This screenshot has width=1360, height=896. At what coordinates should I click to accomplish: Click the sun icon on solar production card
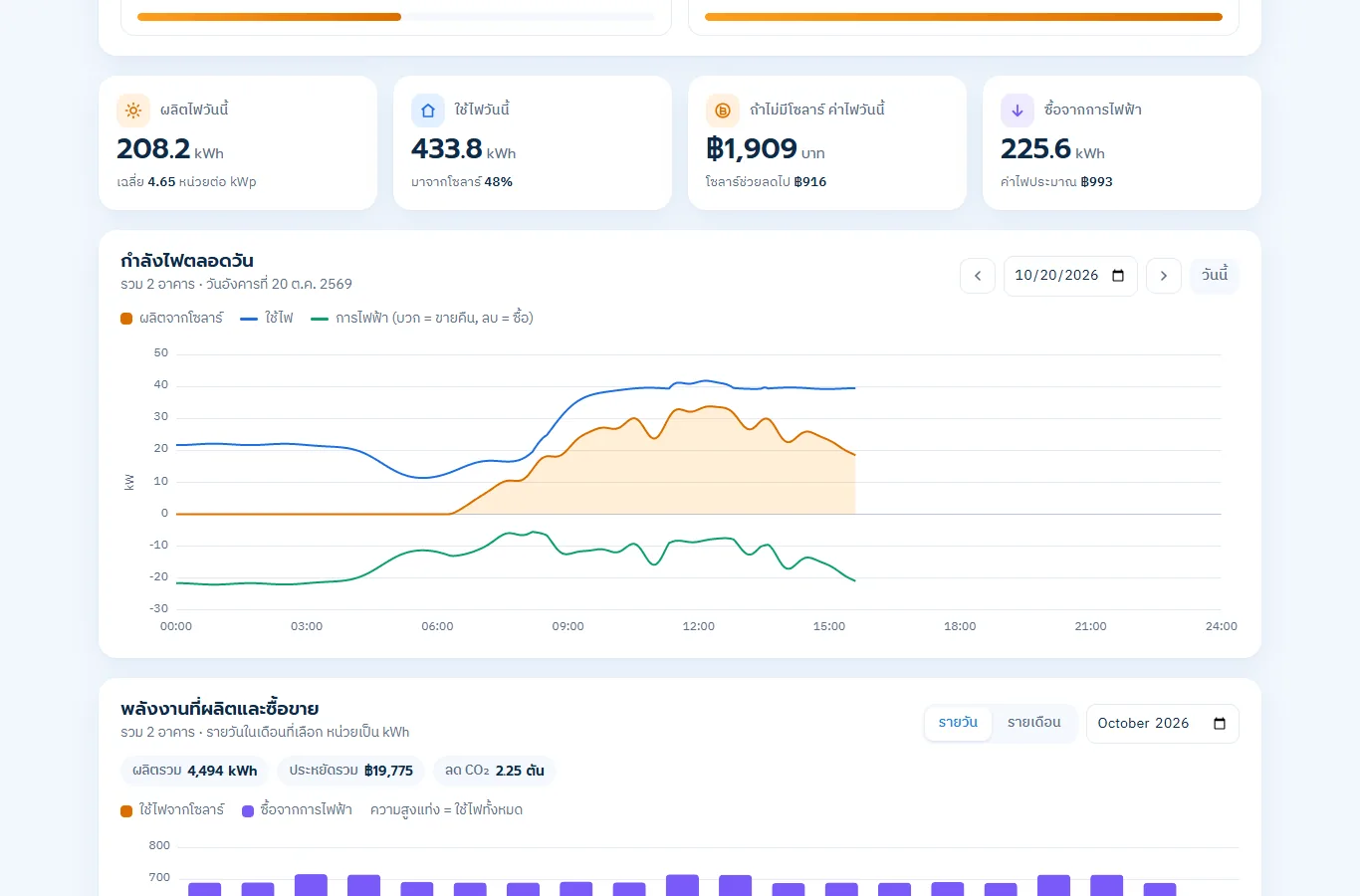(133, 111)
